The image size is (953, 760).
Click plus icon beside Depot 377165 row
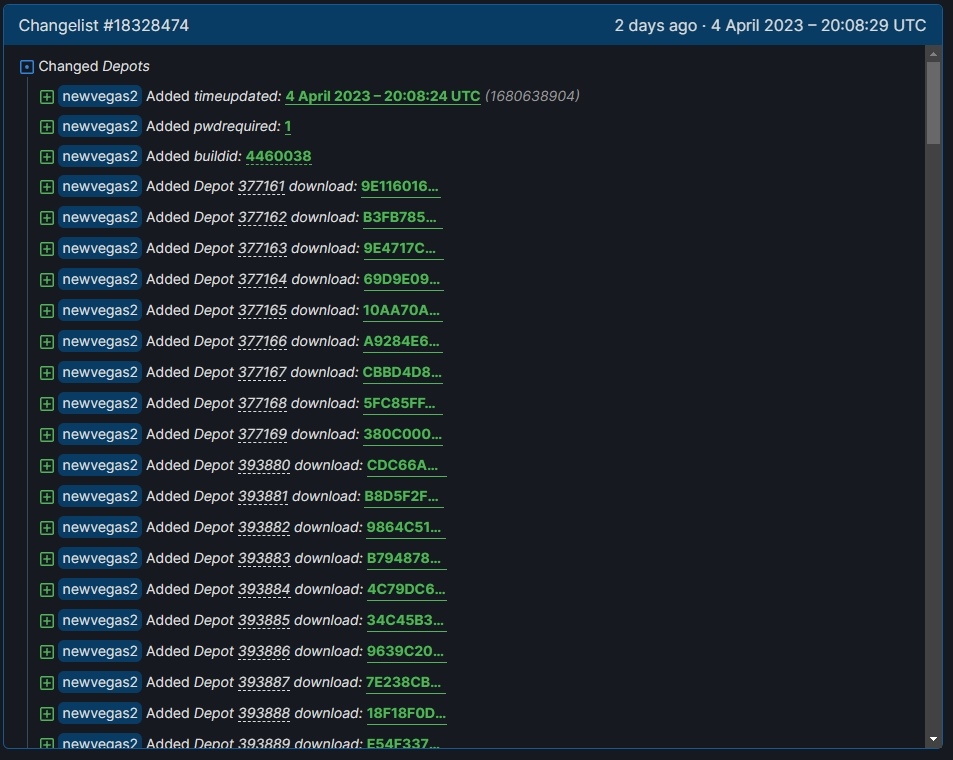46,311
